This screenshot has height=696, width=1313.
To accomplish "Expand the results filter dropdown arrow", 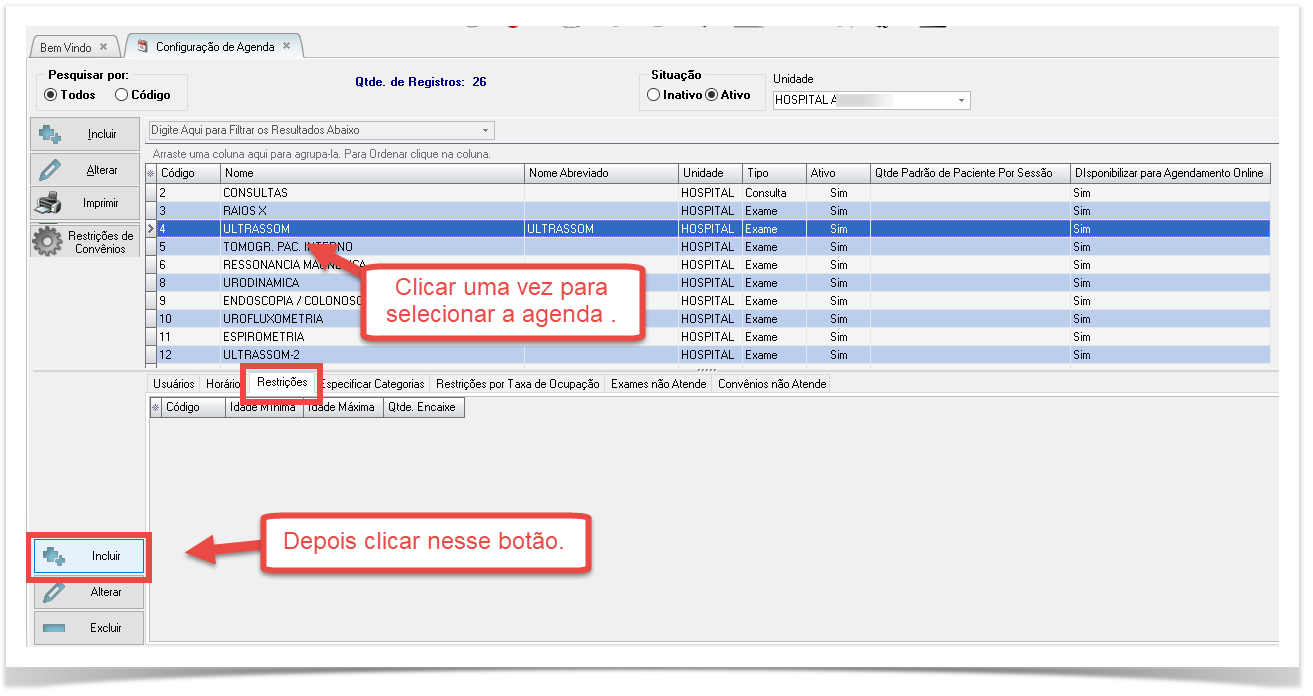I will pyautogui.click(x=486, y=130).
